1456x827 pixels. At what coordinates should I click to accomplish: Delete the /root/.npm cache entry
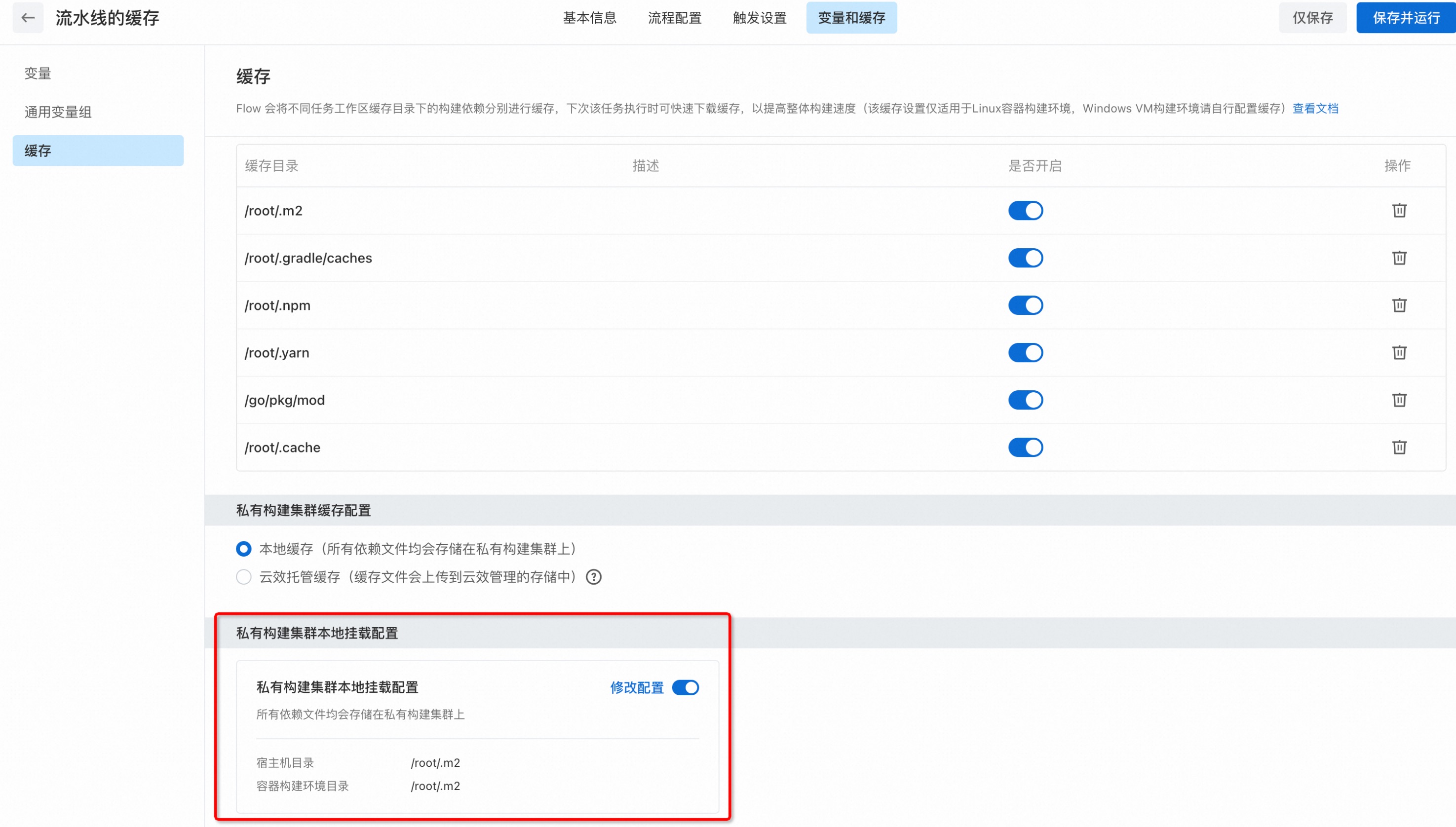pos(1399,305)
